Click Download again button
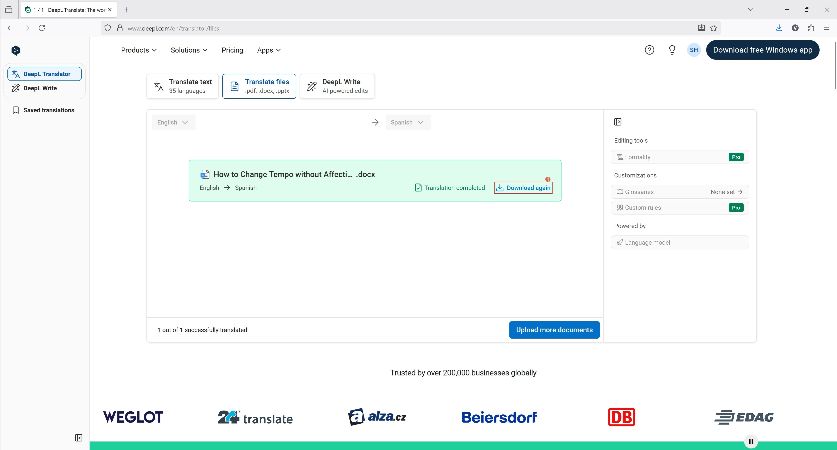The width and height of the screenshot is (837, 450). [x=523, y=187]
